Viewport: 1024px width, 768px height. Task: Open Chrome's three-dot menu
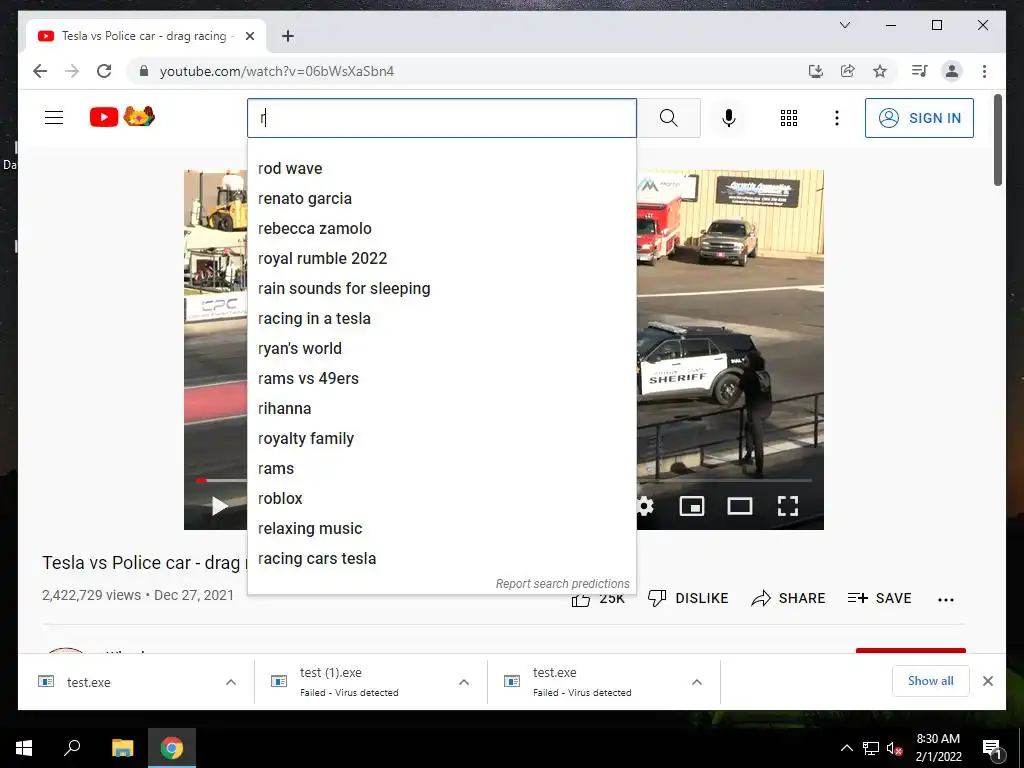point(984,71)
